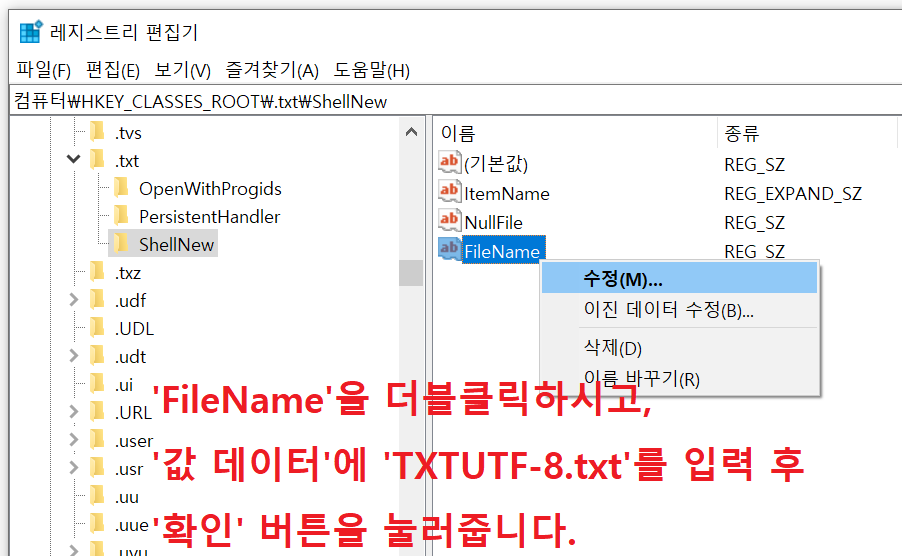Viewport: 902px width, 556px height.
Task: Select the PersistentHandler key
Action: coord(209,216)
